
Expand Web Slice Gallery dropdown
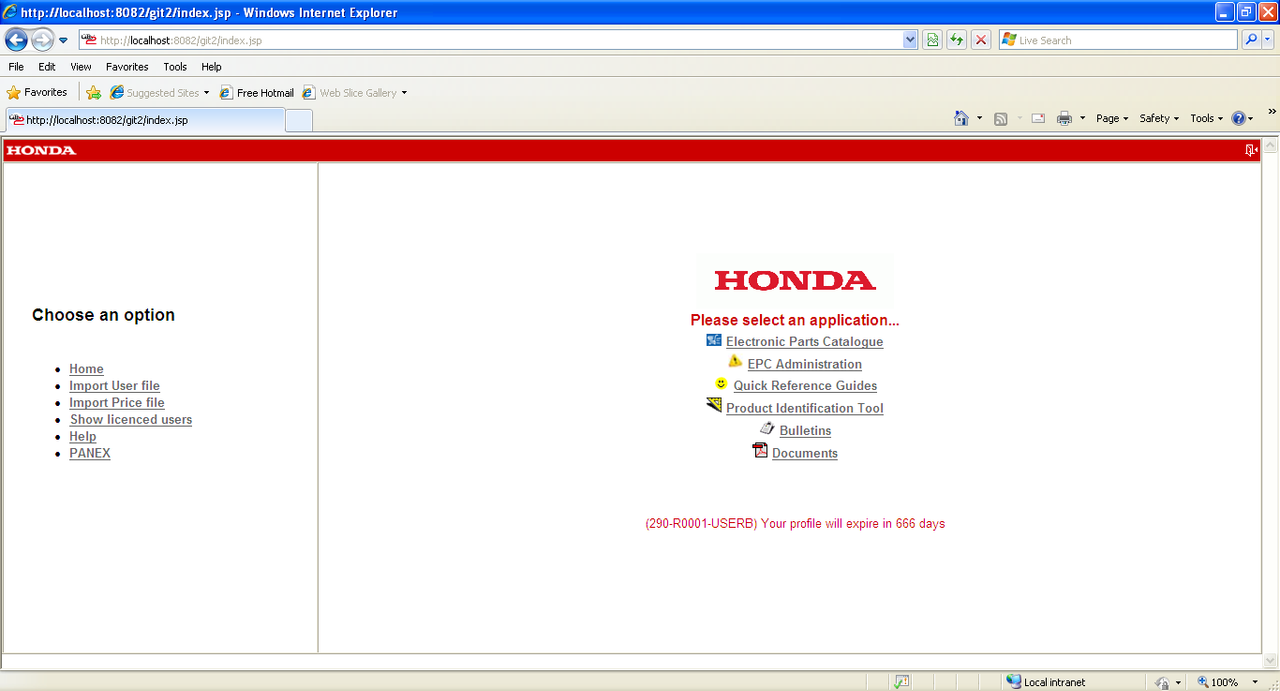click(x=404, y=93)
